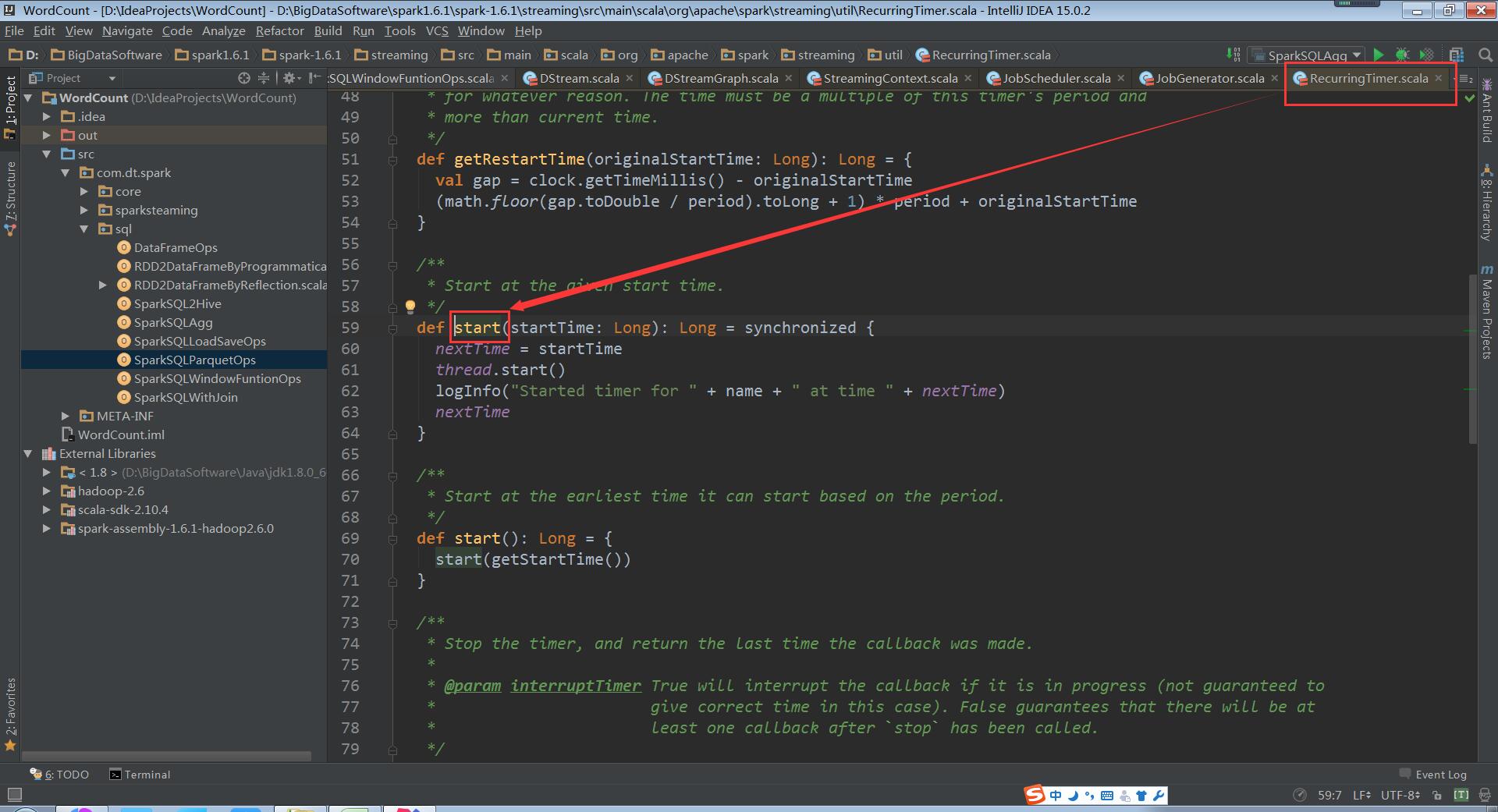Viewport: 1498px width, 812px height.
Task: Open Search Everywhere magnifier icon
Action: [1486, 55]
